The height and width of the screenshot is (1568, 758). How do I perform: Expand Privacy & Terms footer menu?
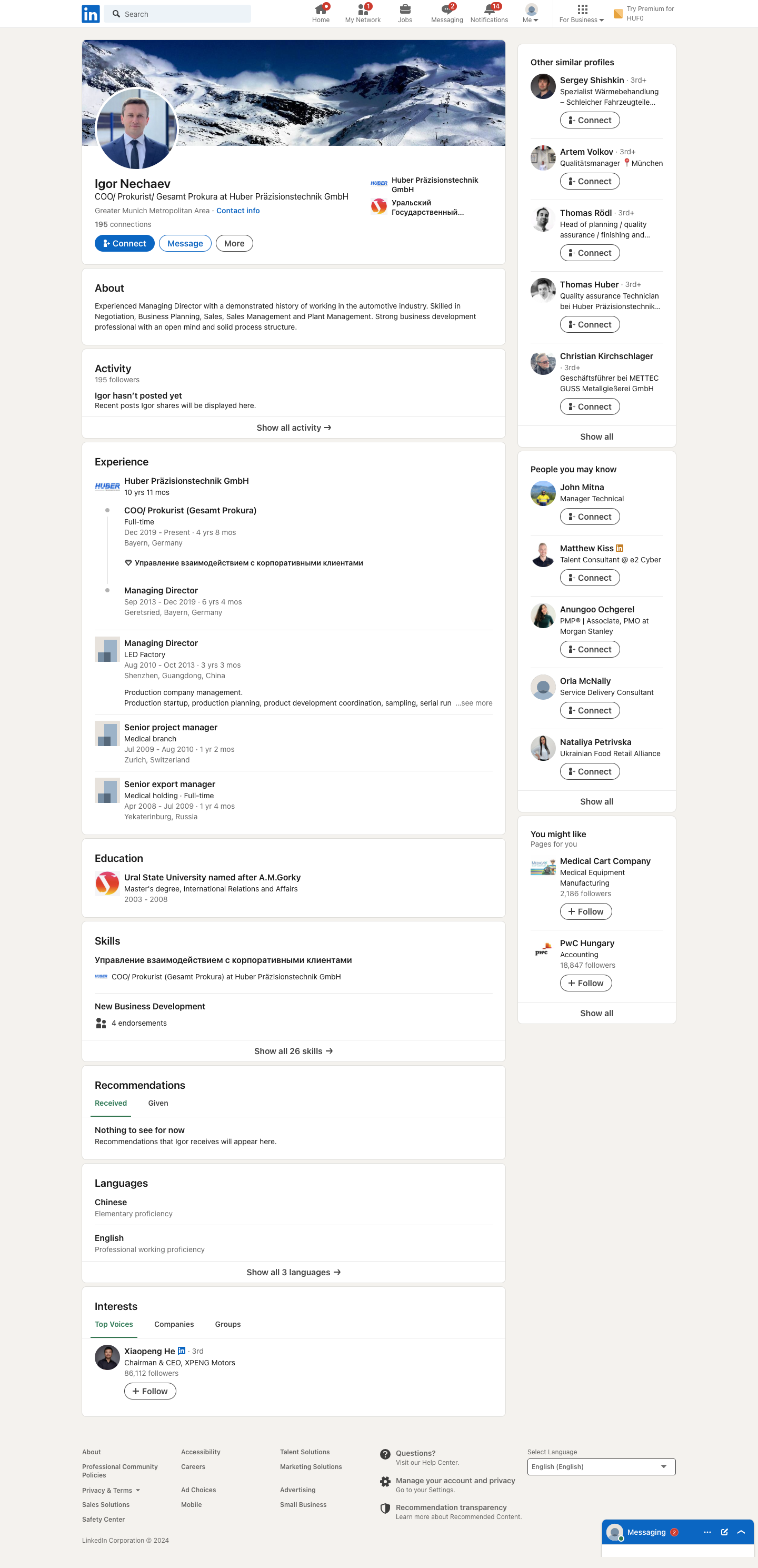111,1490
